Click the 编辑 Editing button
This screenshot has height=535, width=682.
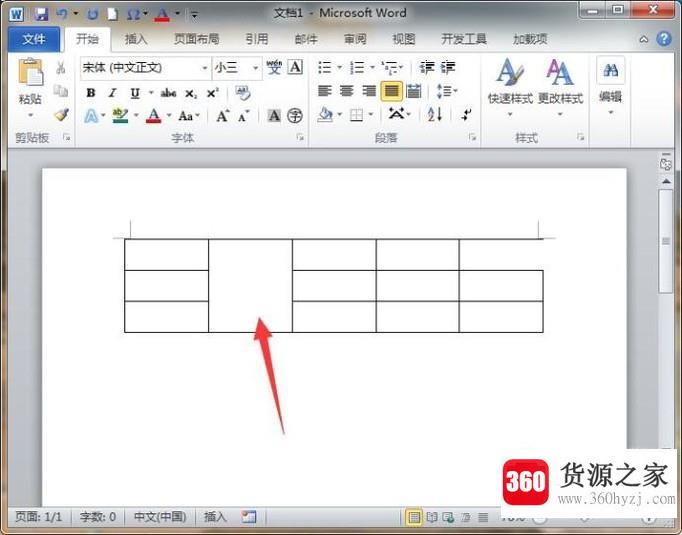[610, 87]
